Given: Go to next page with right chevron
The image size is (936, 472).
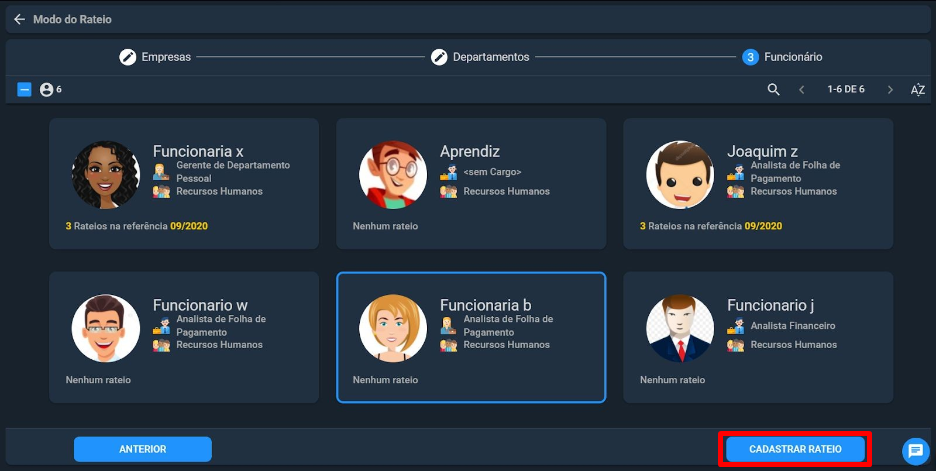Looking at the screenshot, I should (x=890, y=90).
